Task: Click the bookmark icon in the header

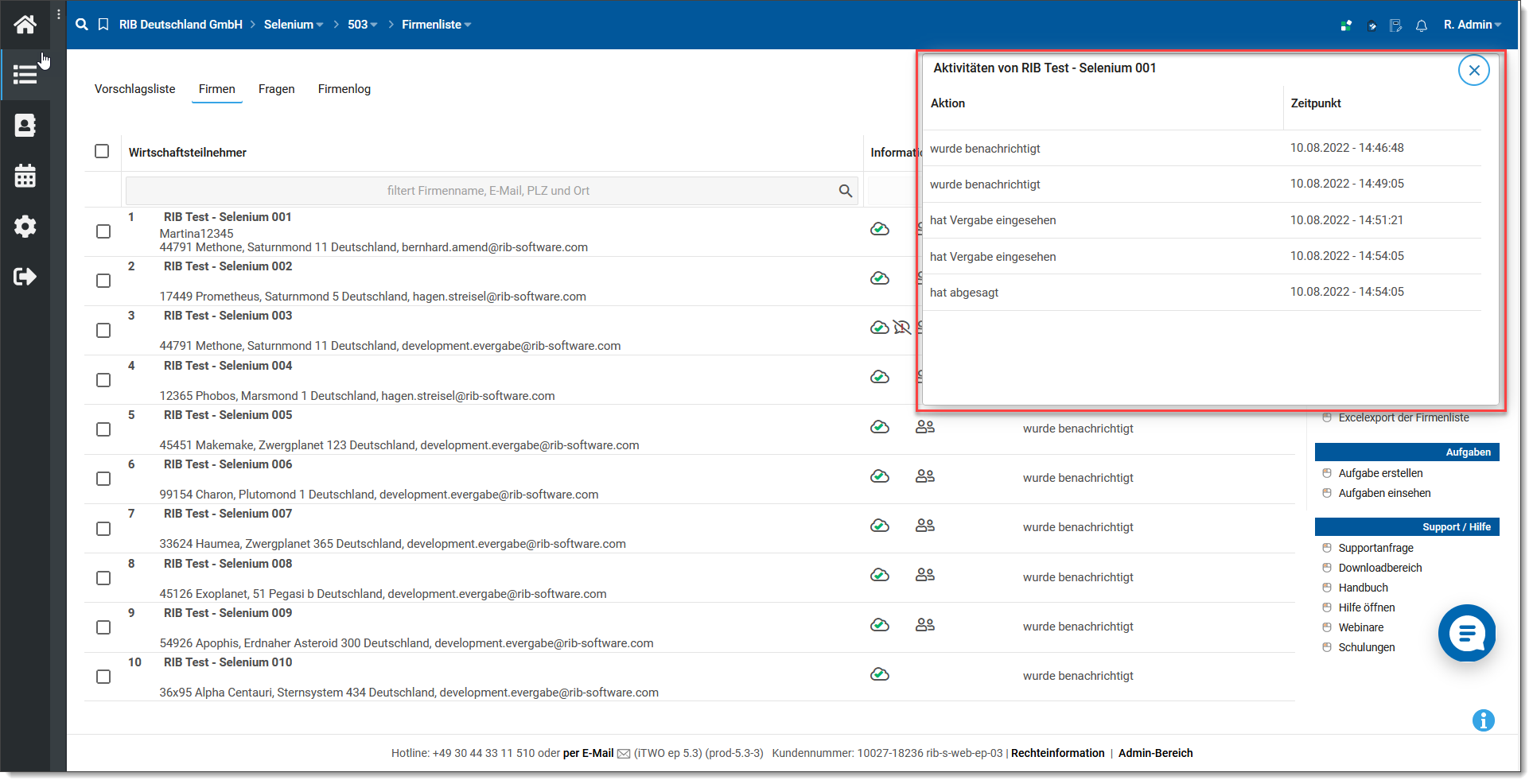Action: (x=103, y=25)
